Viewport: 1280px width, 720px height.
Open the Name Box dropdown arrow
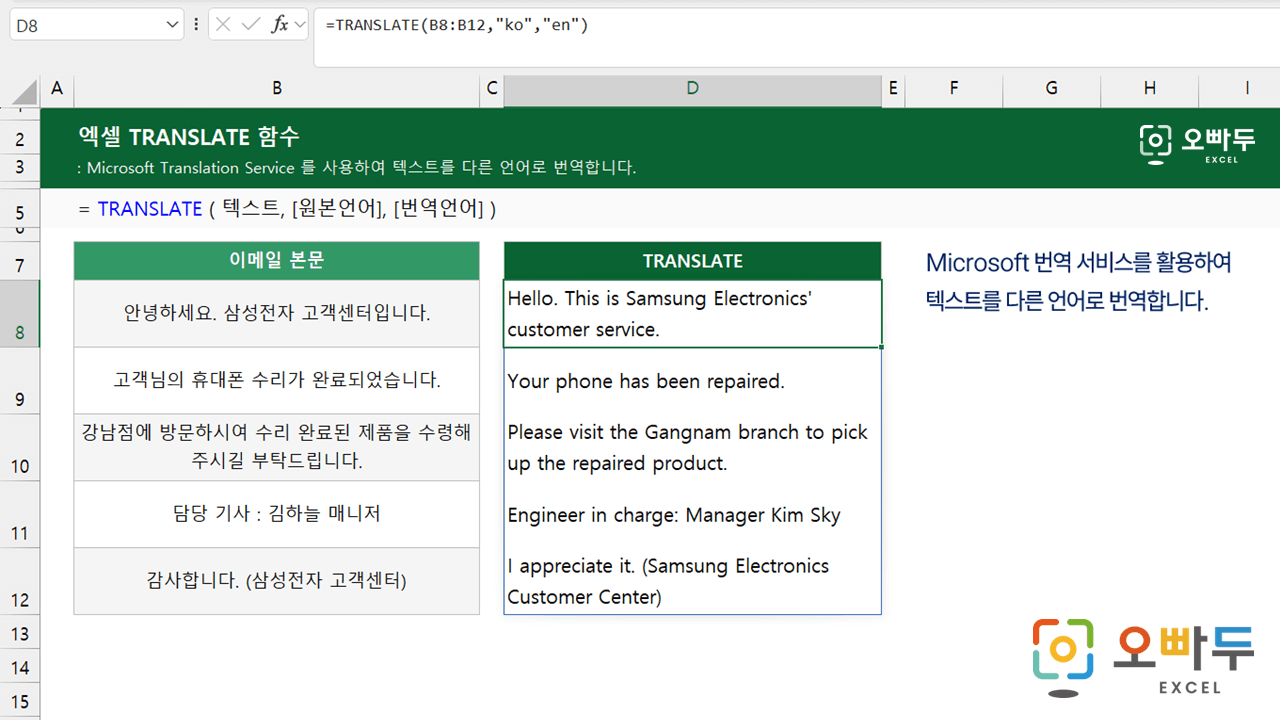pos(170,24)
